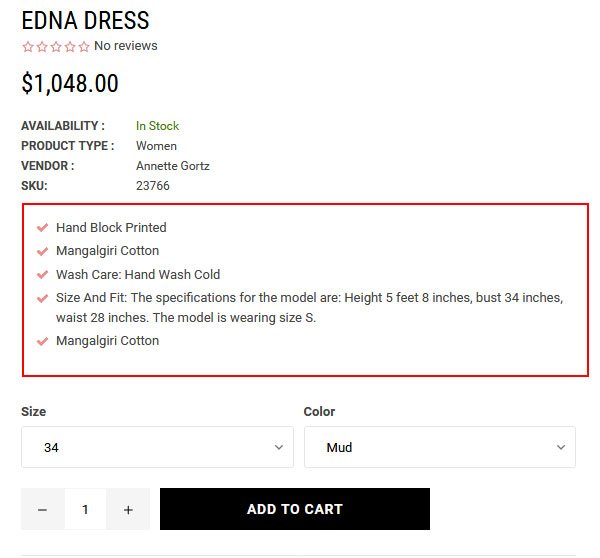Click the EDNA DRESS product title
600x558 pixels.
(x=85, y=20)
